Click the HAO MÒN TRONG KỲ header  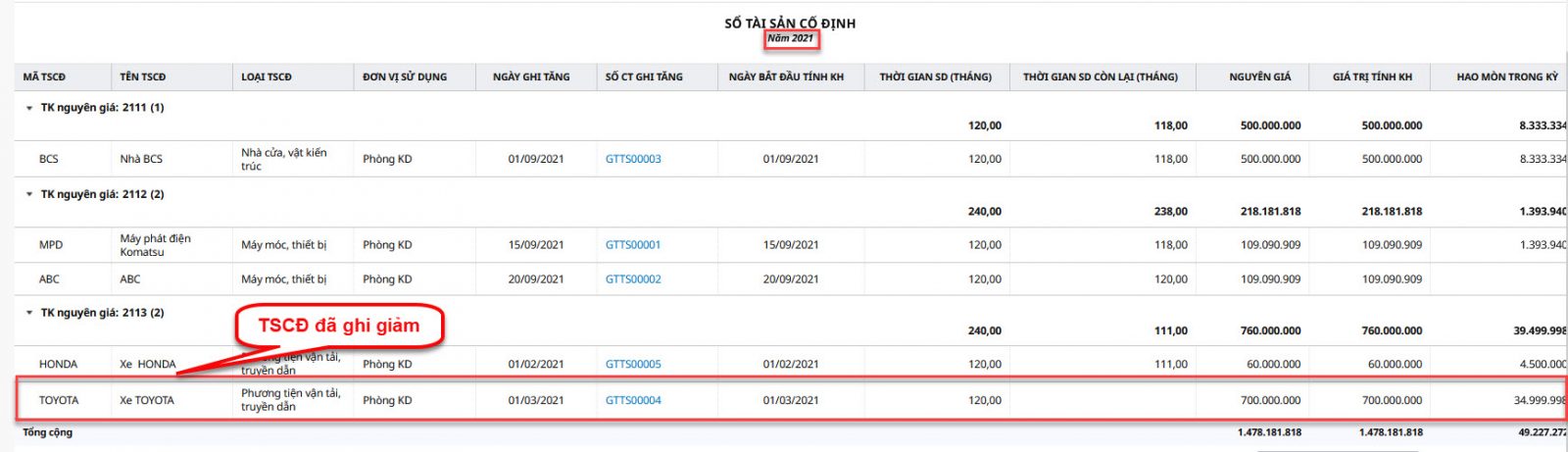coord(1506,76)
